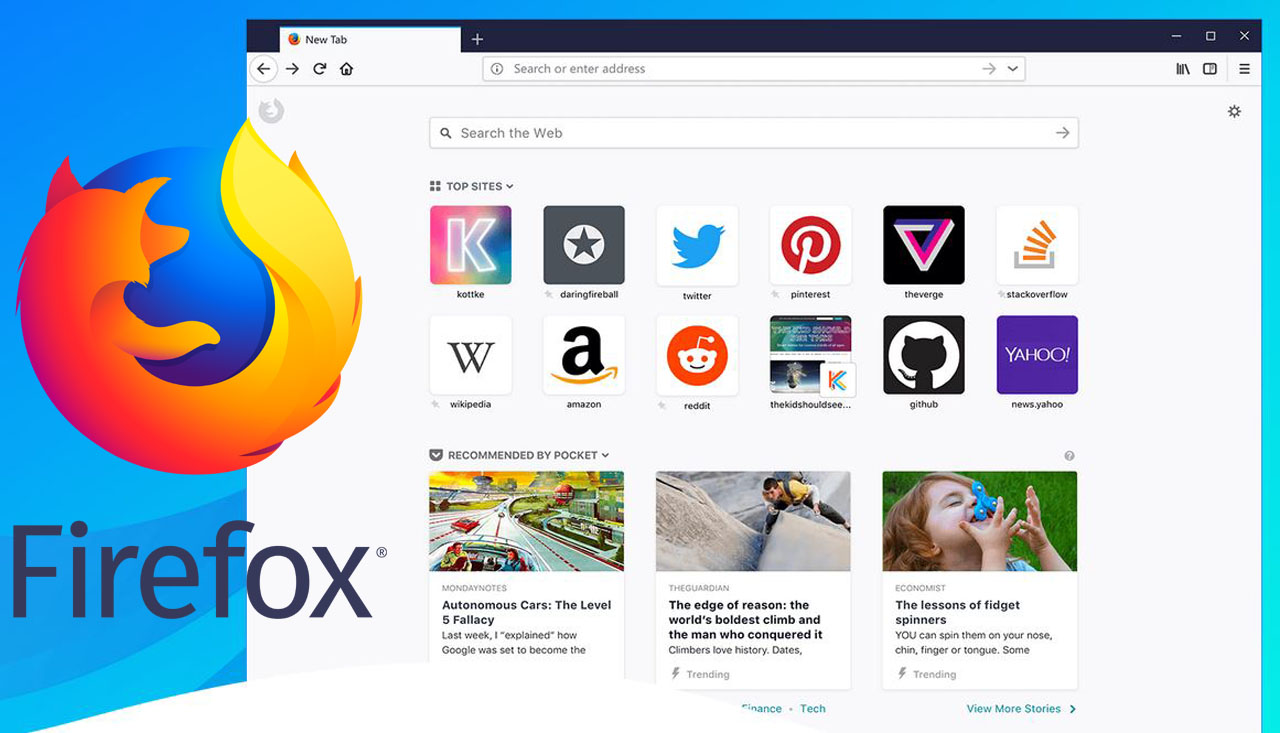Image resolution: width=1280 pixels, height=733 pixels.
Task: Open The lessons of fidget spinners headline
Action: click(x=957, y=612)
